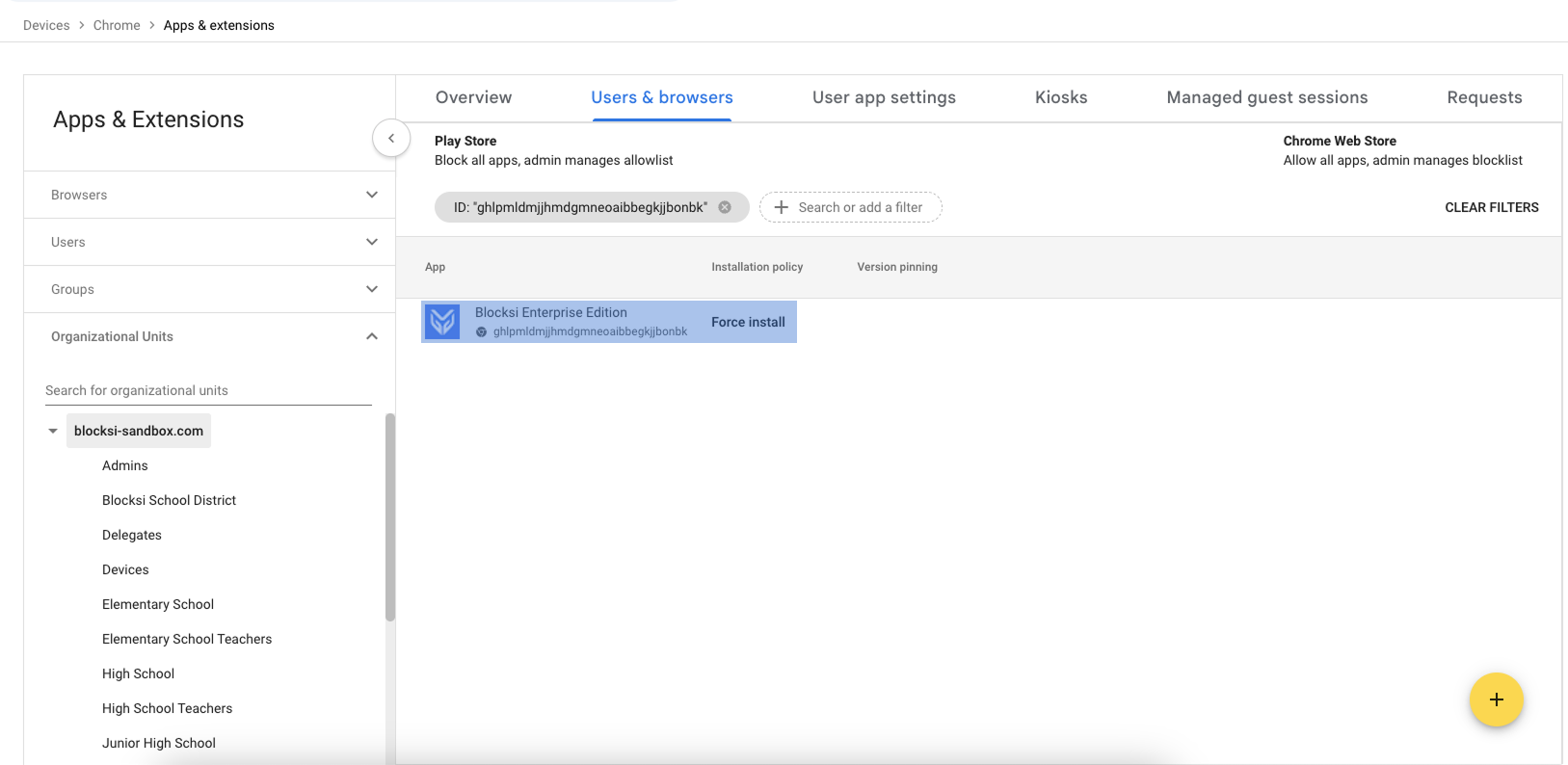
Task: Remove the ID filter chip
Action: (x=725, y=207)
